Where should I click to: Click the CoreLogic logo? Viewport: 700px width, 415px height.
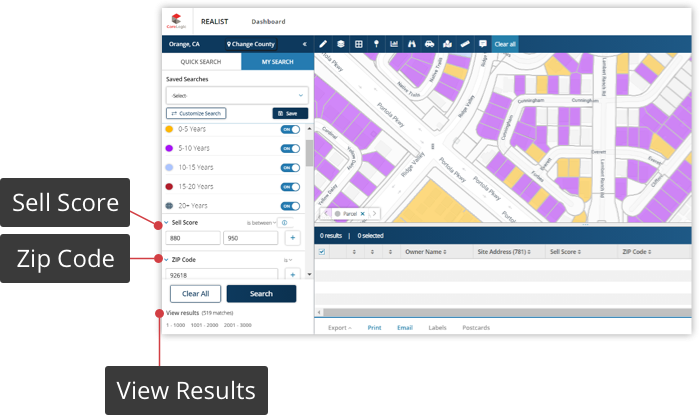[x=176, y=21]
